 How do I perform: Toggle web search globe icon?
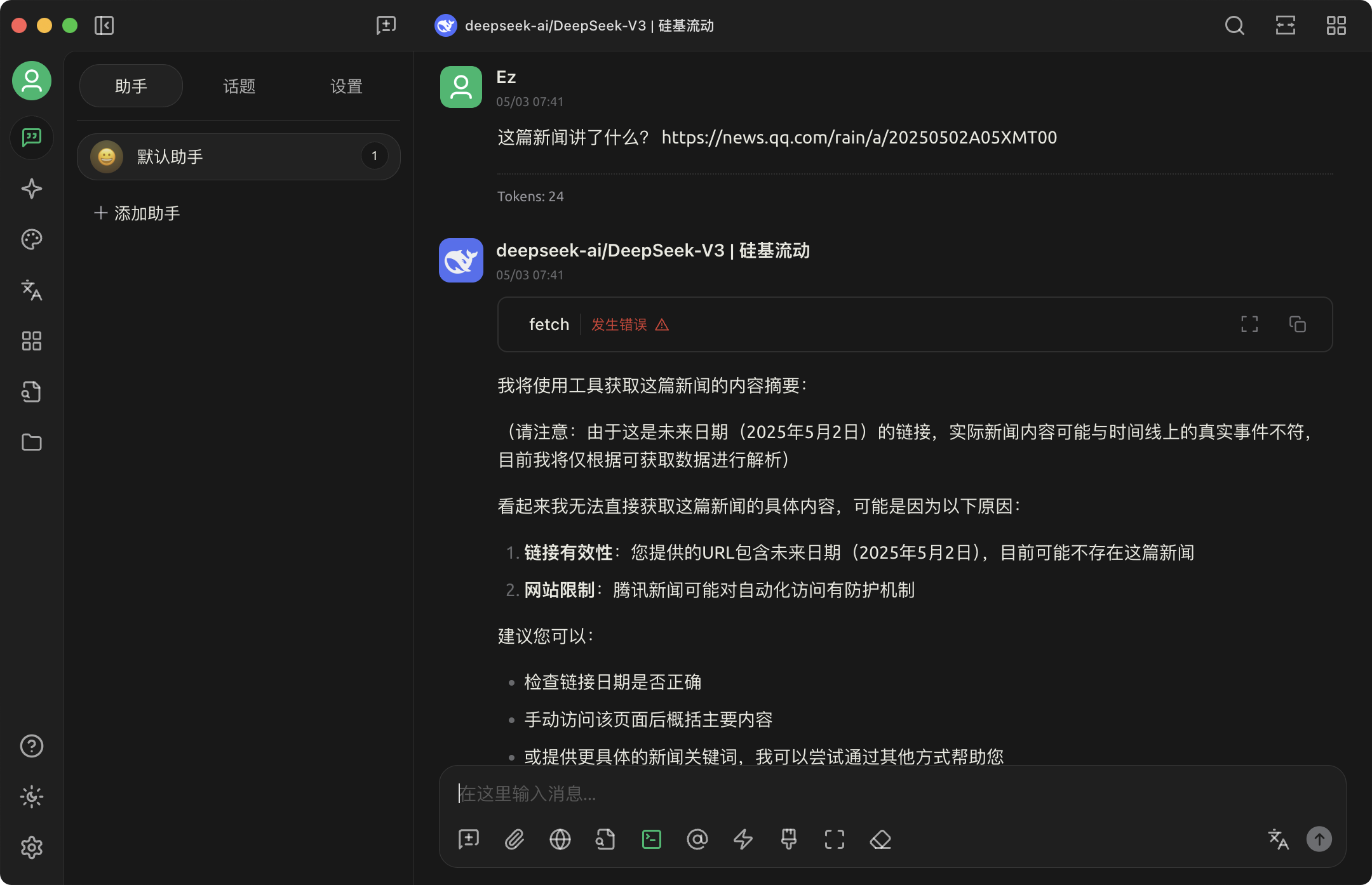560,839
